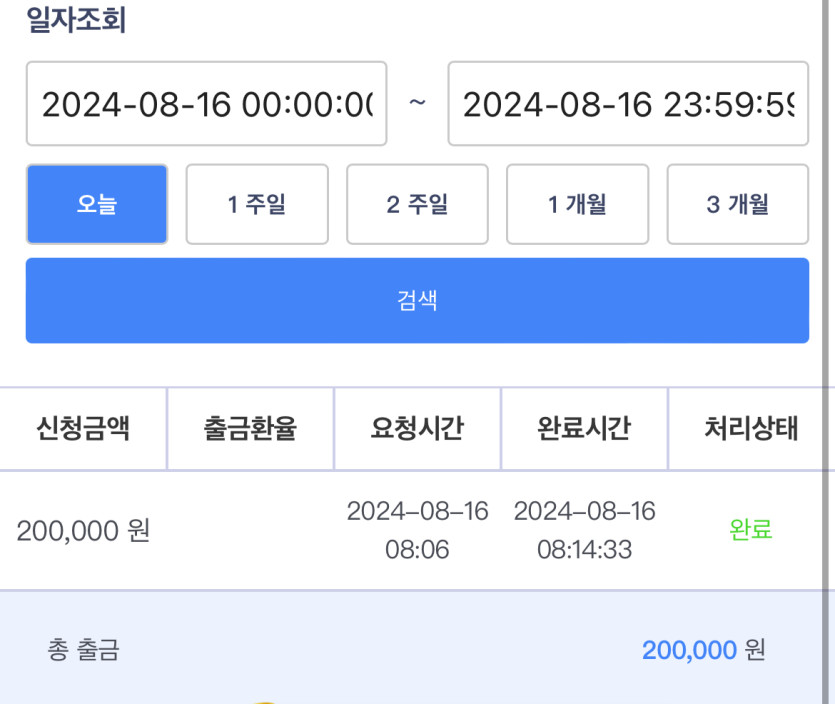835x704 pixels.
Task: Click the completion time 08:14:33 cell
Action: (x=584, y=530)
